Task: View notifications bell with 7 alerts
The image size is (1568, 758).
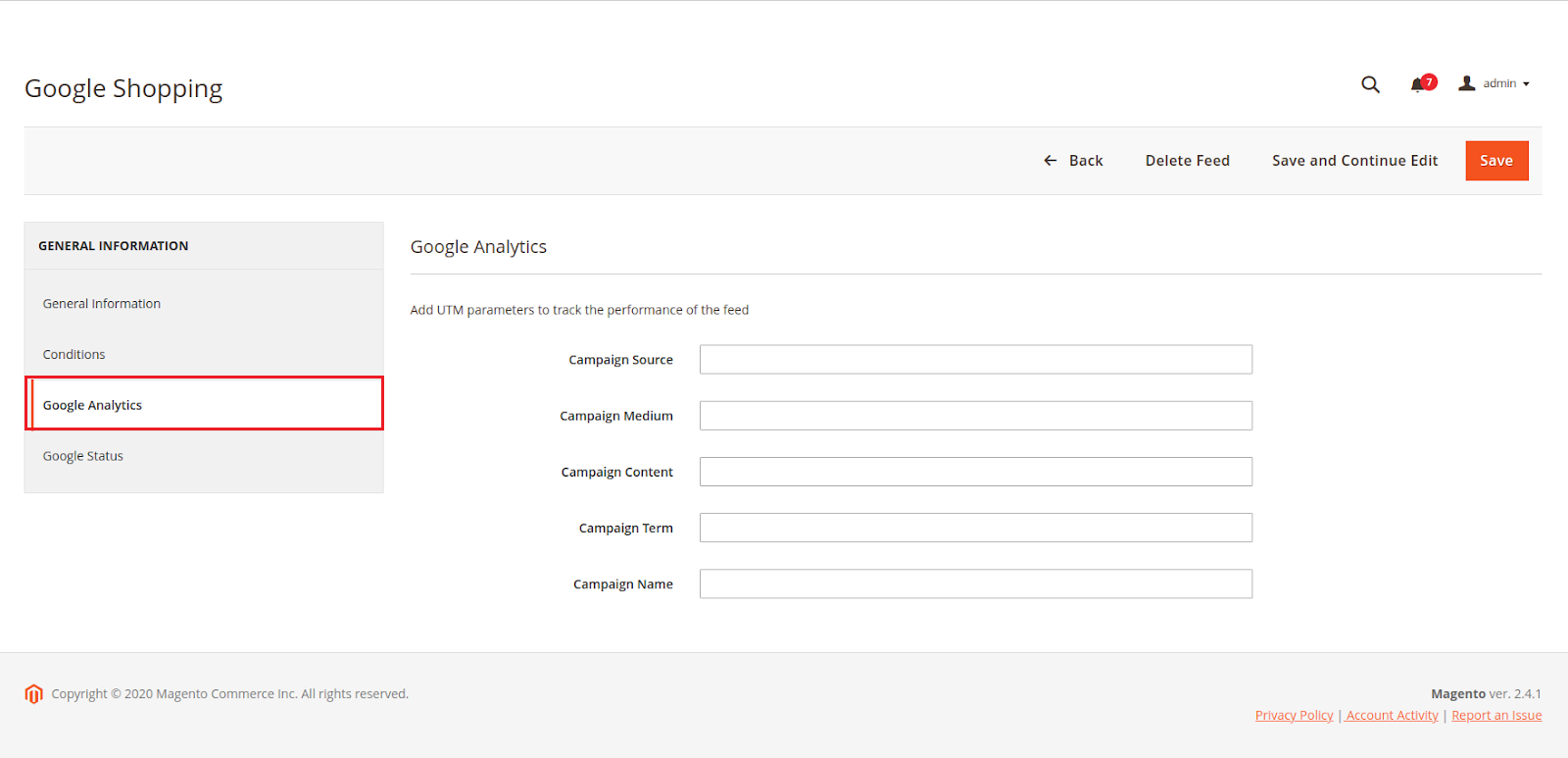Action: point(1423,83)
